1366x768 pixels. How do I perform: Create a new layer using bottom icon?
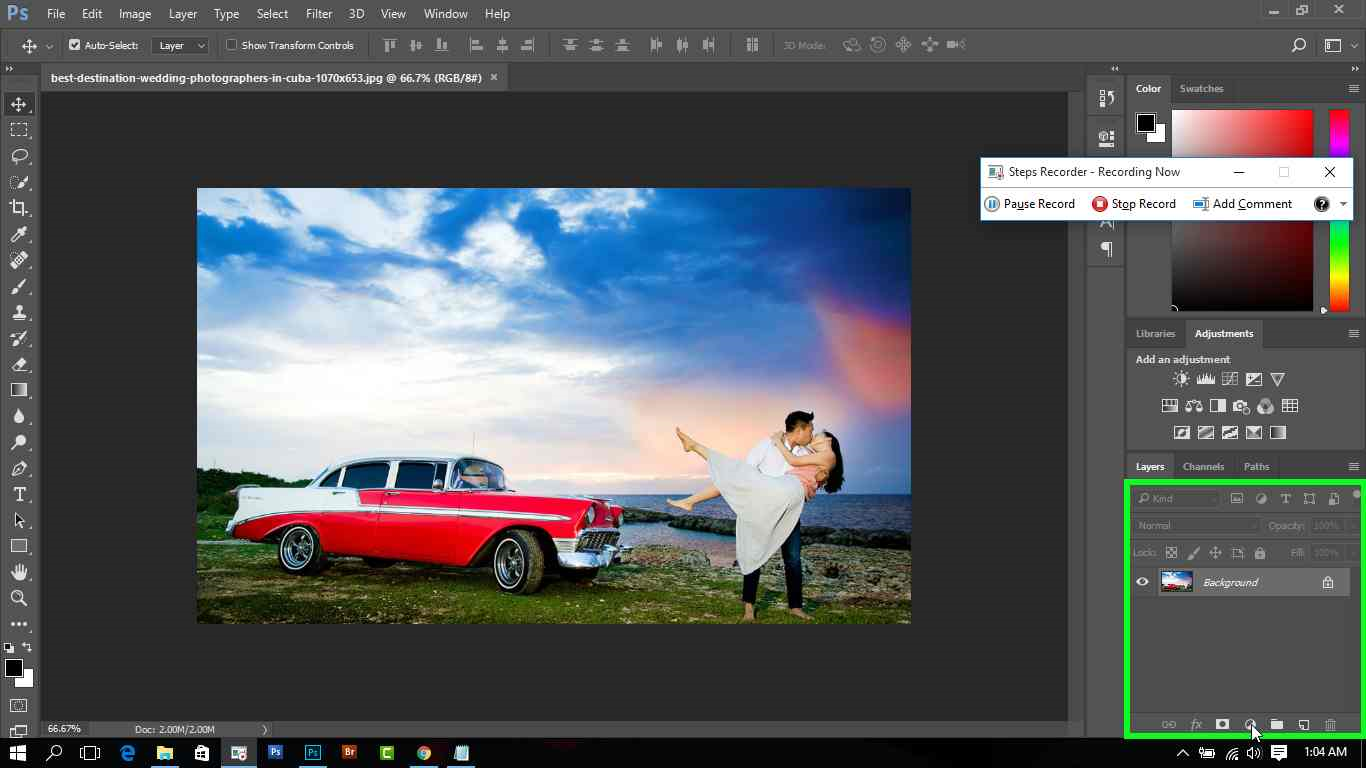1303,724
